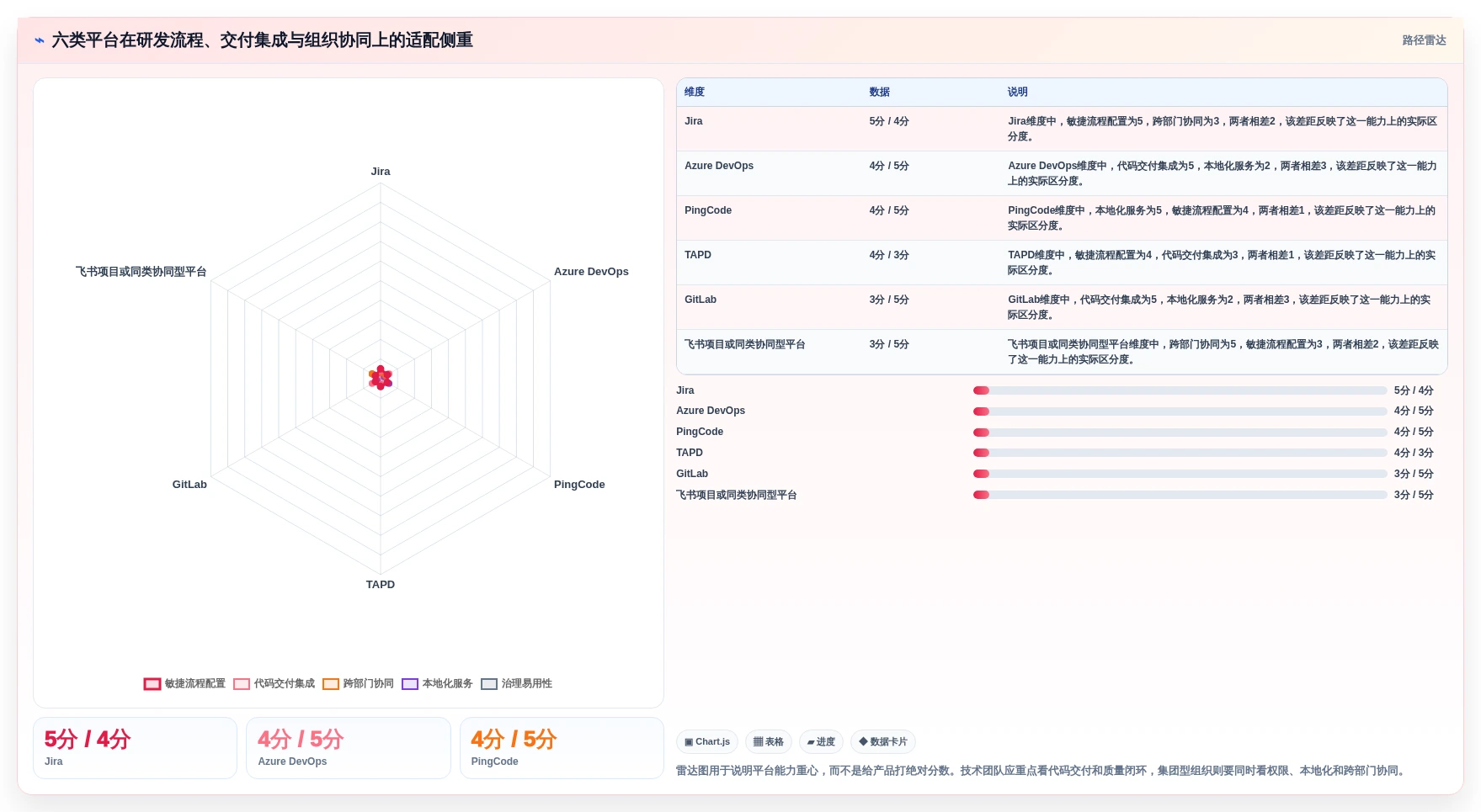Click the GitLab progress bar
Viewport: 1481px width, 812px height.
[1180, 474]
